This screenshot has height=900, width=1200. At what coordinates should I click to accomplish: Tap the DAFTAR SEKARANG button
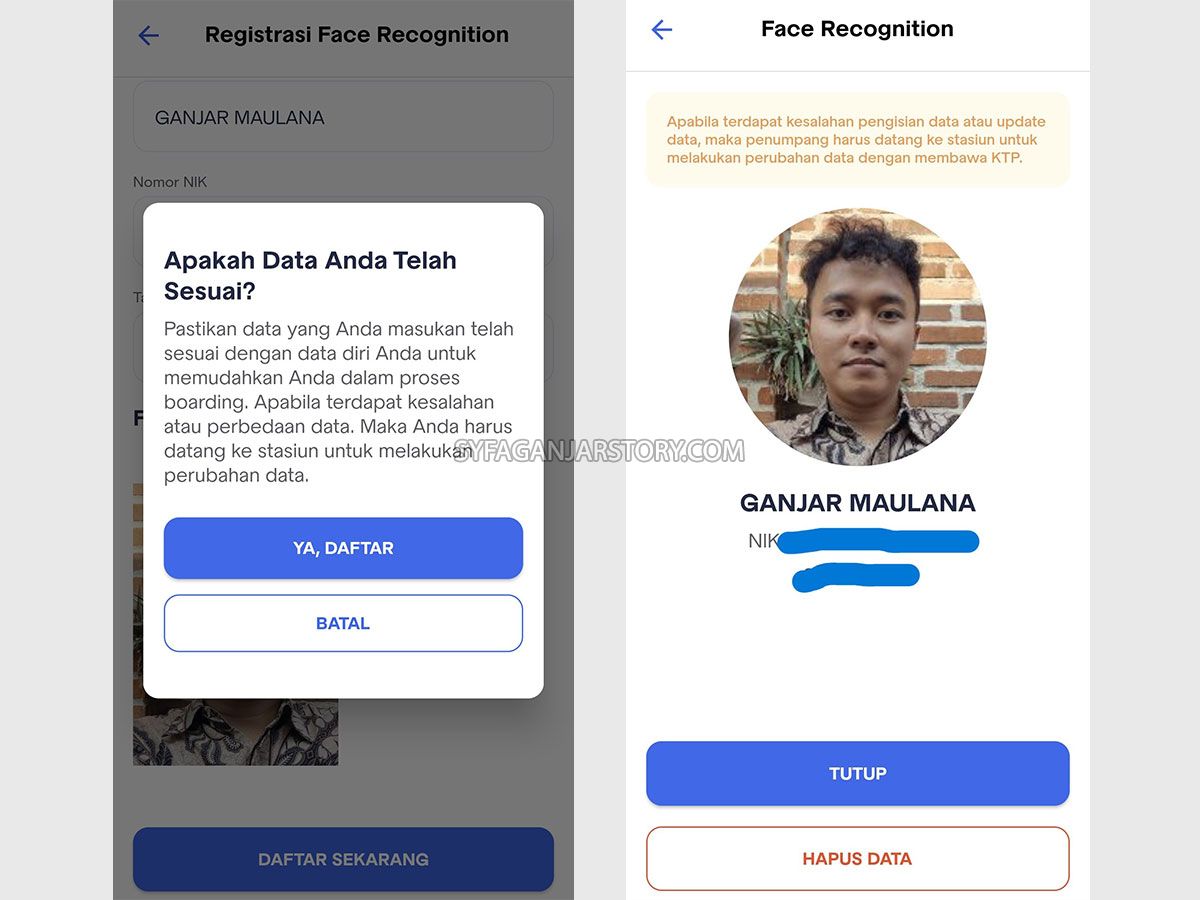point(343,859)
